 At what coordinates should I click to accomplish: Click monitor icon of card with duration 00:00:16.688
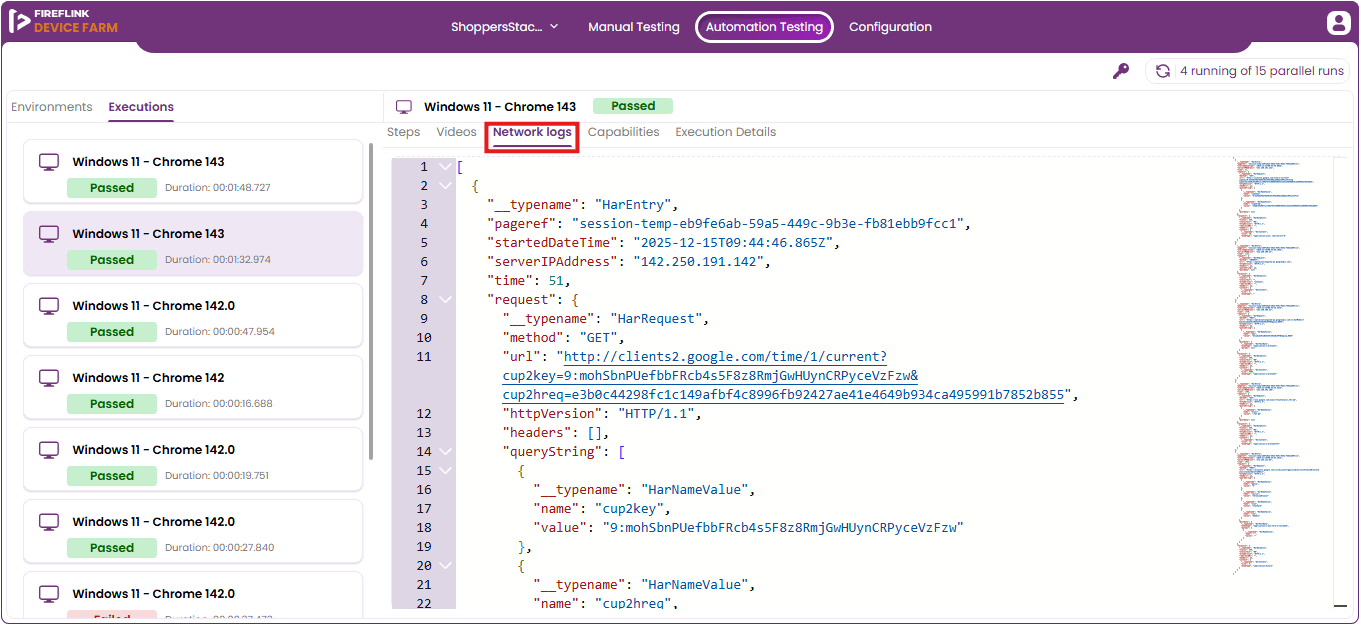(x=48, y=378)
